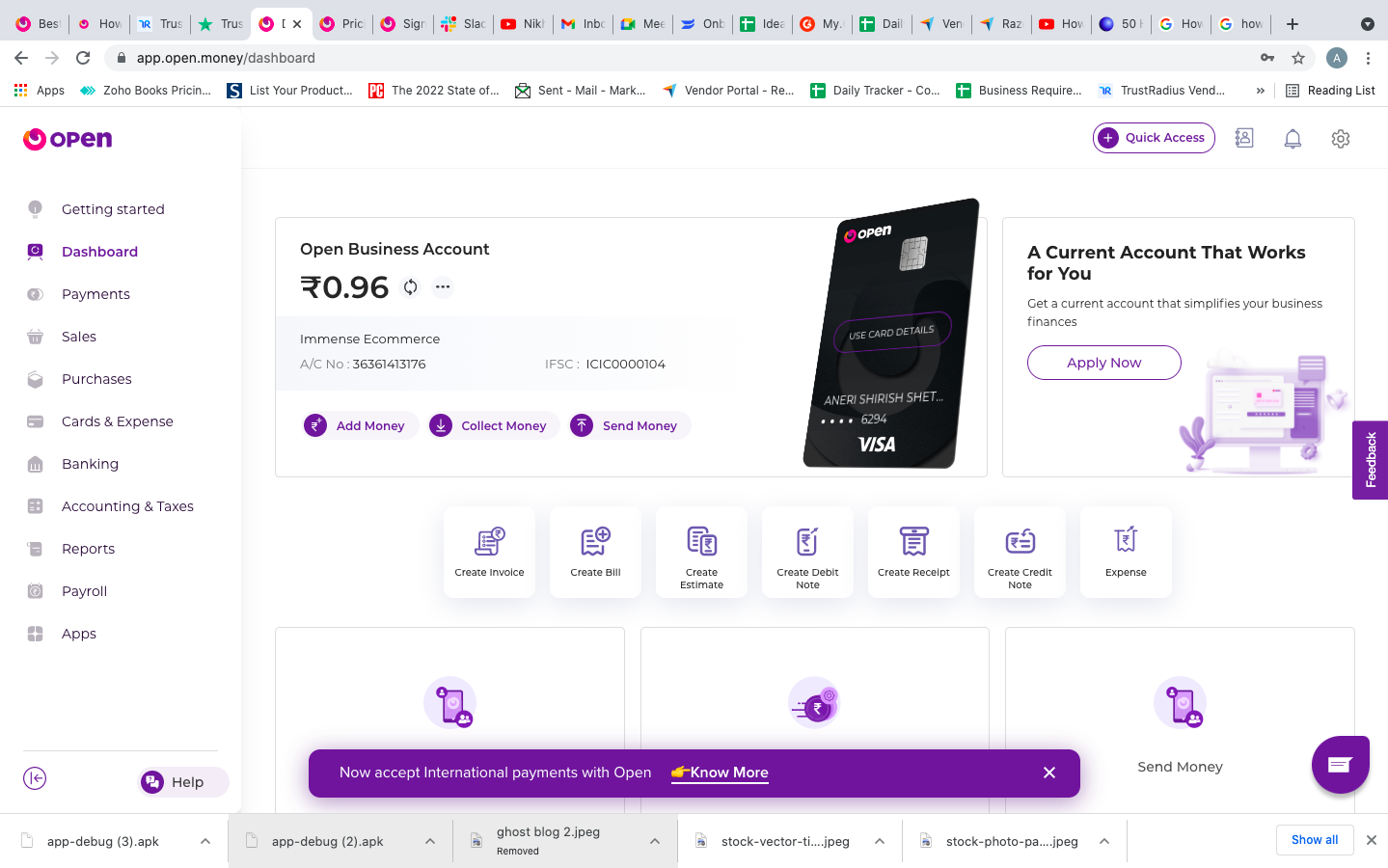The height and width of the screenshot is (868, 1388).
Task: Expand app-debug (3).apk download options
Action: pyautogui.click(x=205, y=841)
